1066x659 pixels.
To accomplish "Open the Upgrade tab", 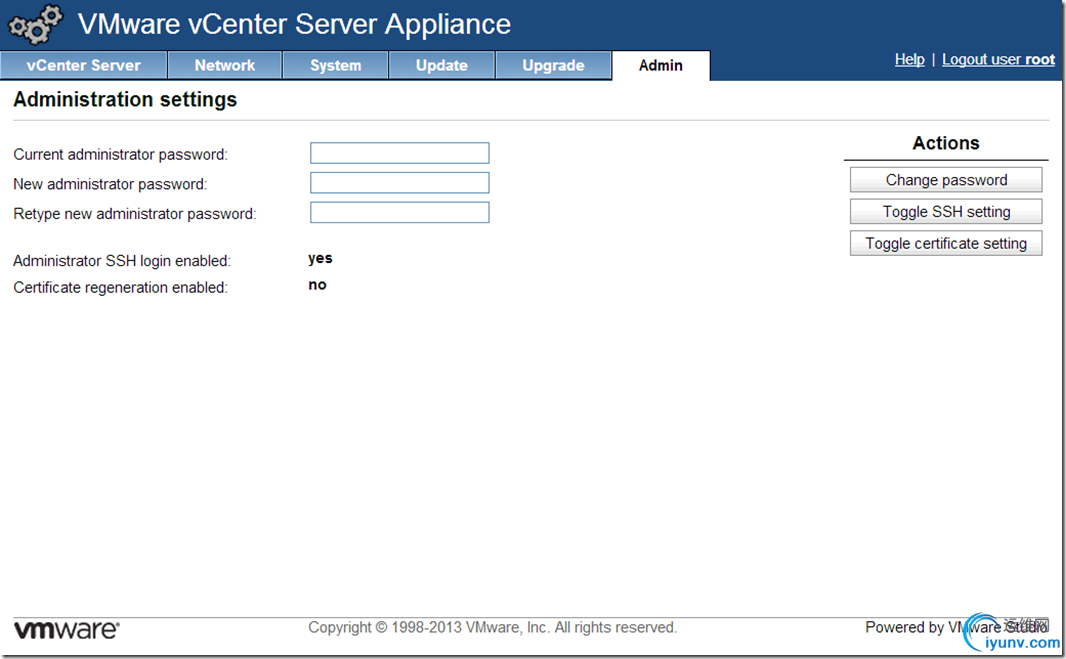I will 553,66.
